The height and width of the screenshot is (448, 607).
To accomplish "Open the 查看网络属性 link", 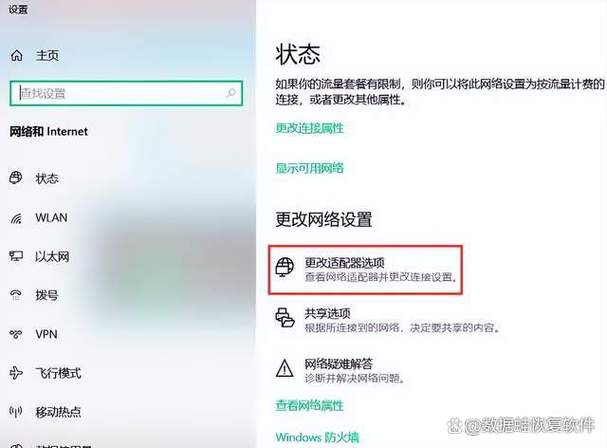I will tap(309, 405).
